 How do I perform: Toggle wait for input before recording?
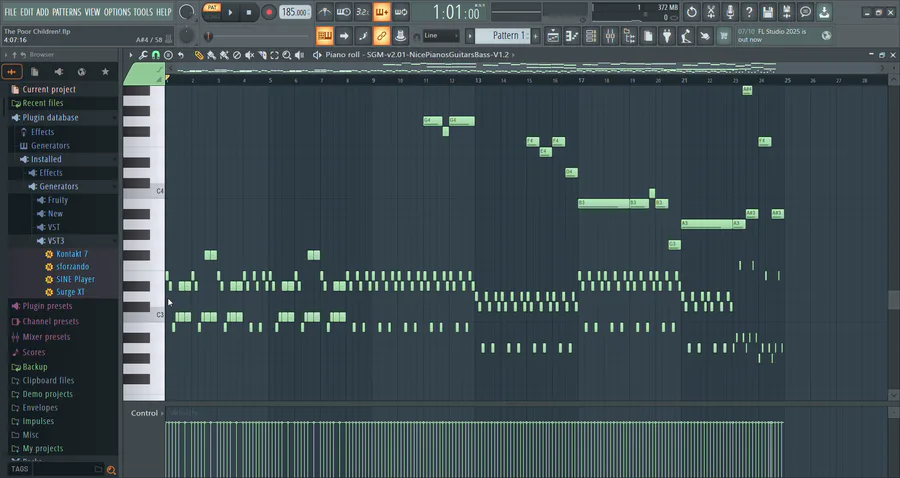343,11
